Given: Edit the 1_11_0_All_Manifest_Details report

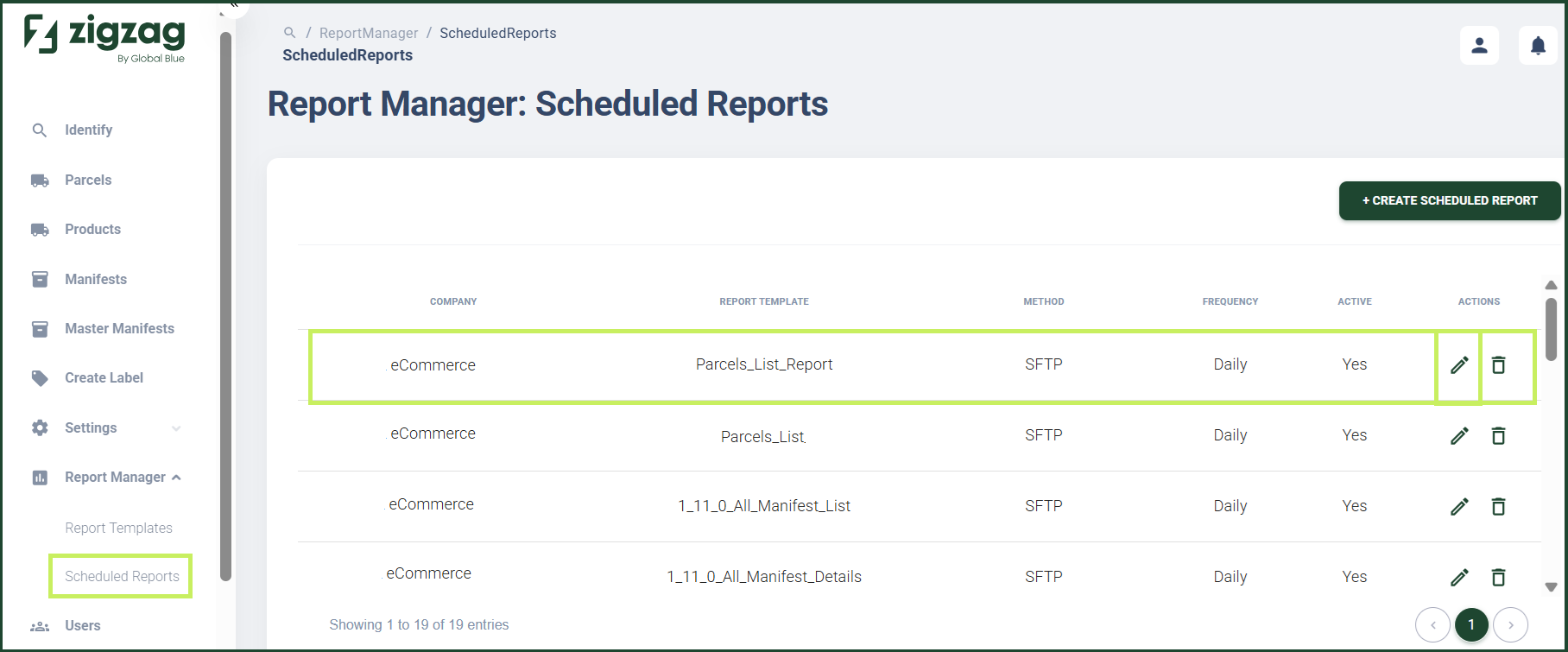Looking at the screenshot, I should 1459,578.
